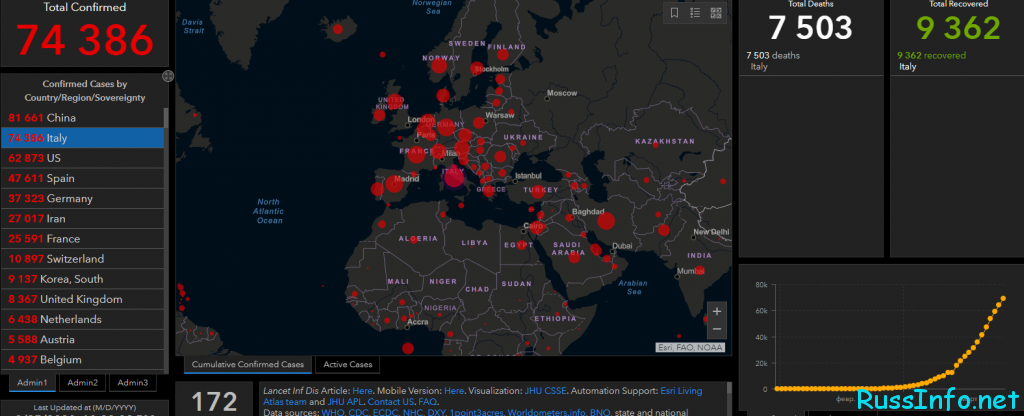
Task: Select Spain in the country list
Action: coord(82,179)
